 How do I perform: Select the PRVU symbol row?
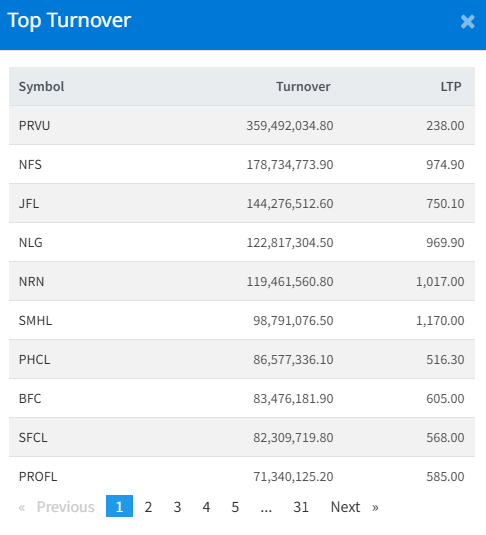[242, 125]
